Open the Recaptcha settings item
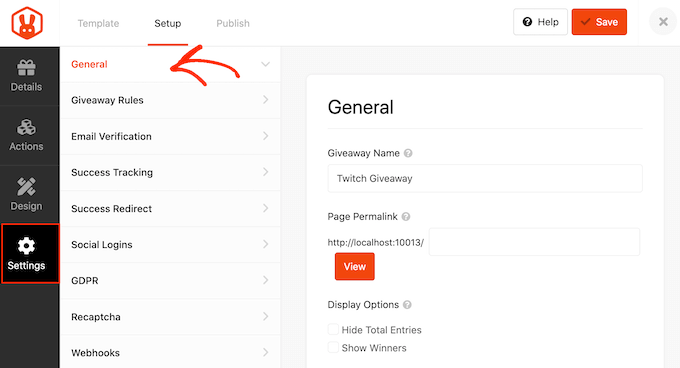Screen dimensions: 680x368 pyautogui.click(x=170, y=317)
